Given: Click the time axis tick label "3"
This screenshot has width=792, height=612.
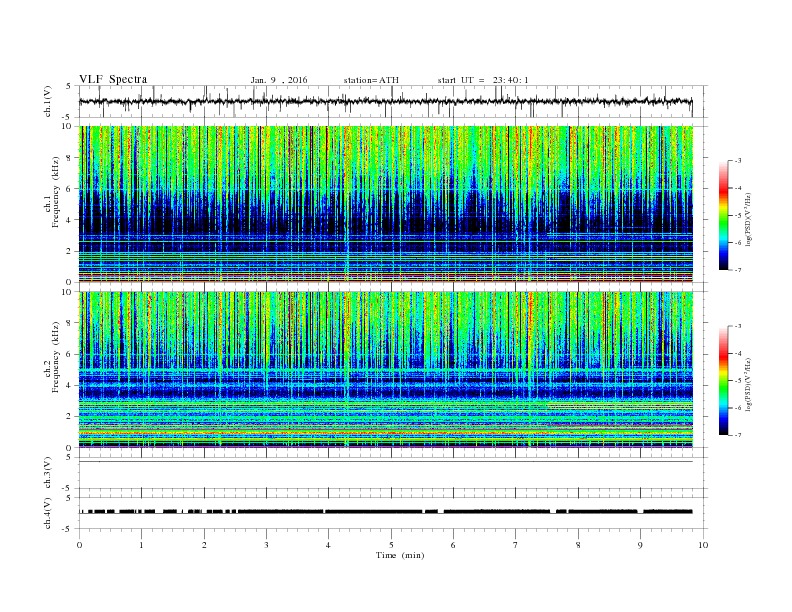Looking at the screenshot, I should 266,545.
